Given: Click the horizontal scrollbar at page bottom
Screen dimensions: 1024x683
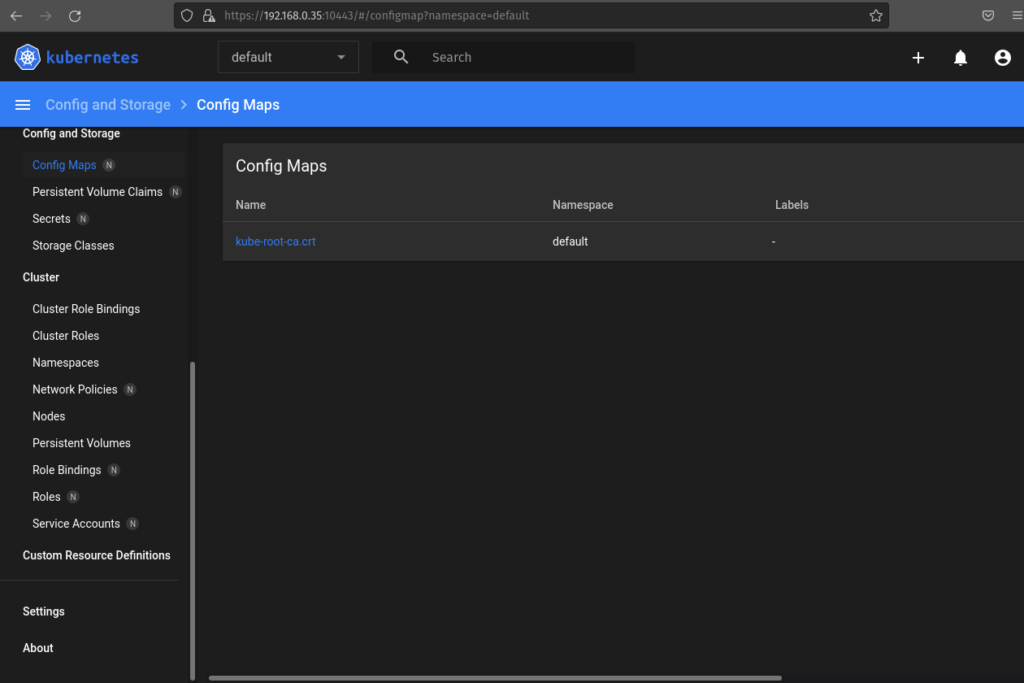Looking at the screenshot, I should coord(495,678).
